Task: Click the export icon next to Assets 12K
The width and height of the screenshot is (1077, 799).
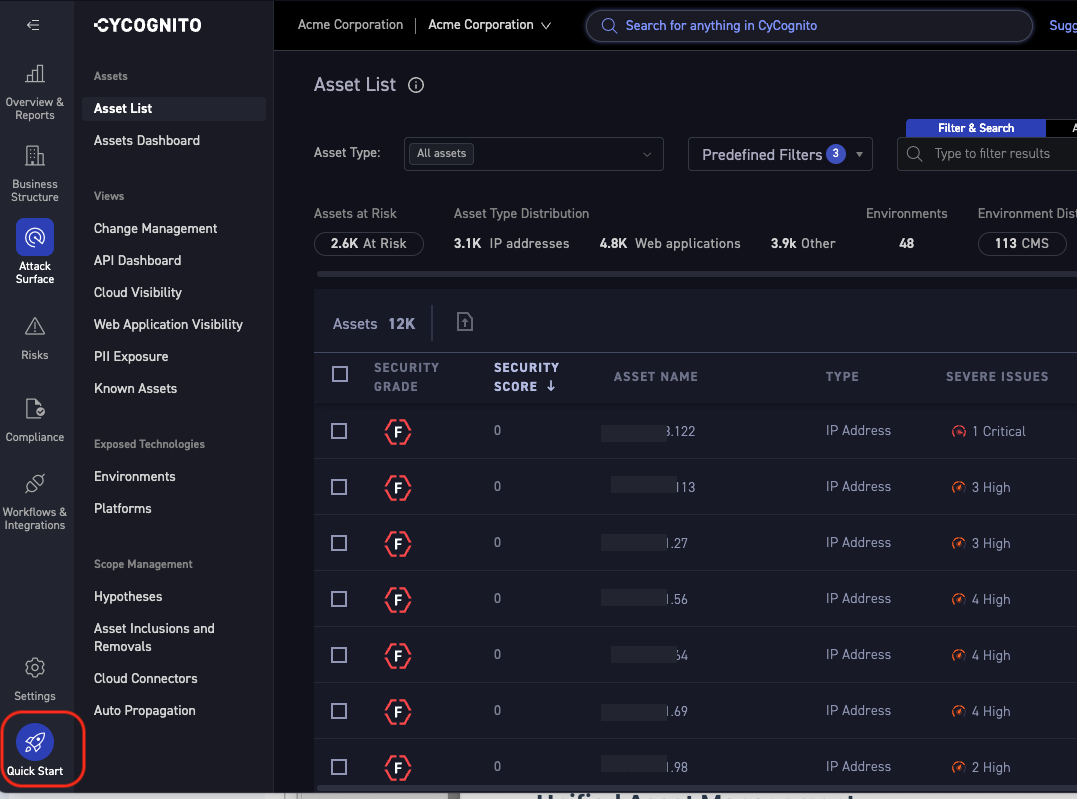Action: pyautogui.click(x=465, y=322)
